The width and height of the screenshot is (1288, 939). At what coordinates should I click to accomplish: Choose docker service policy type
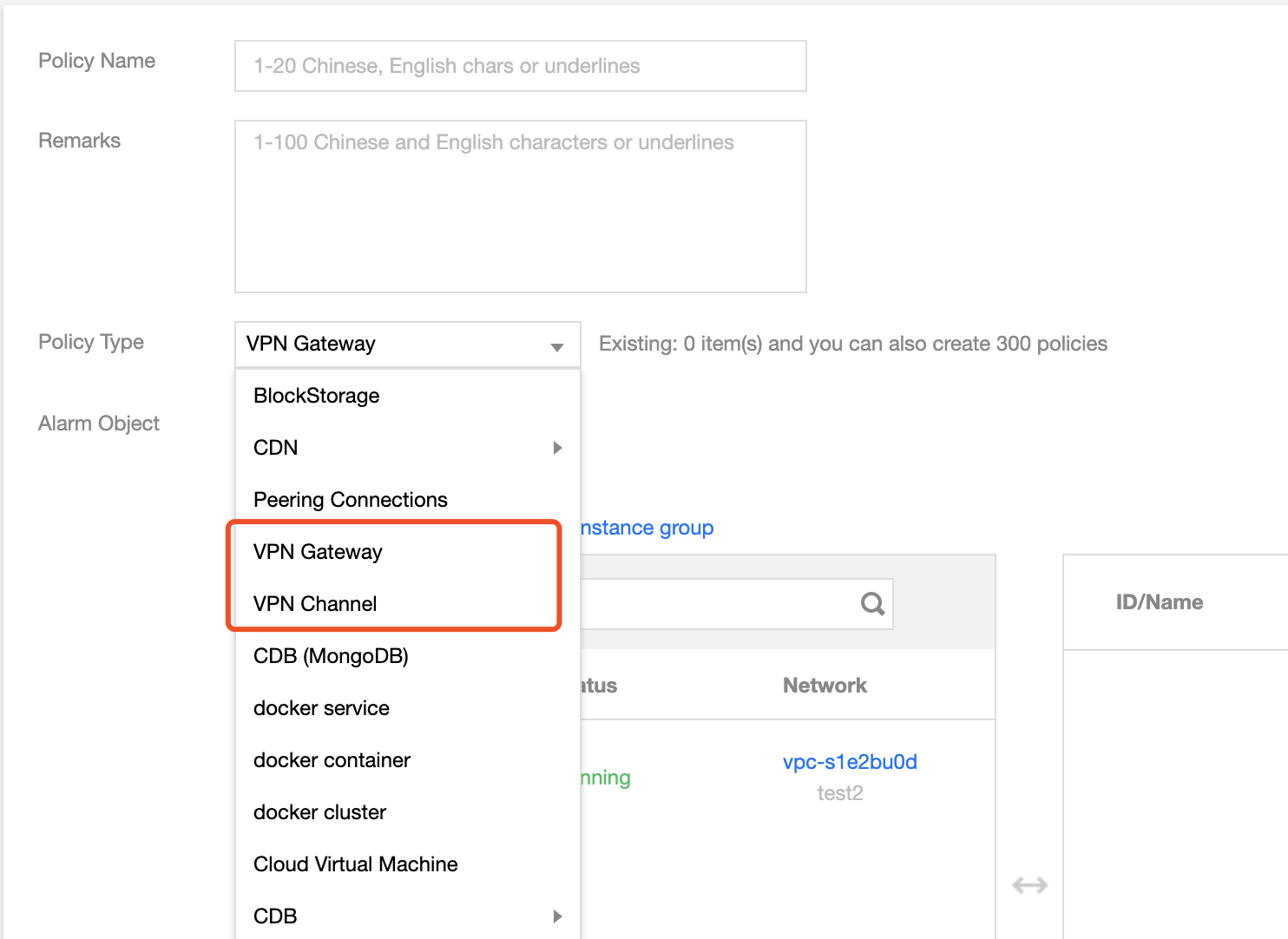click(x=321, y=708)
